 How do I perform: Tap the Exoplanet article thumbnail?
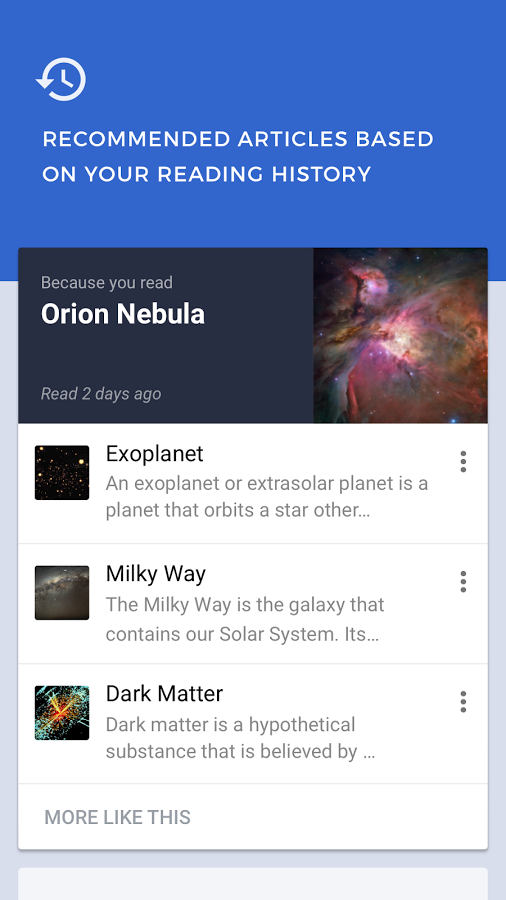tap(62, 472)
